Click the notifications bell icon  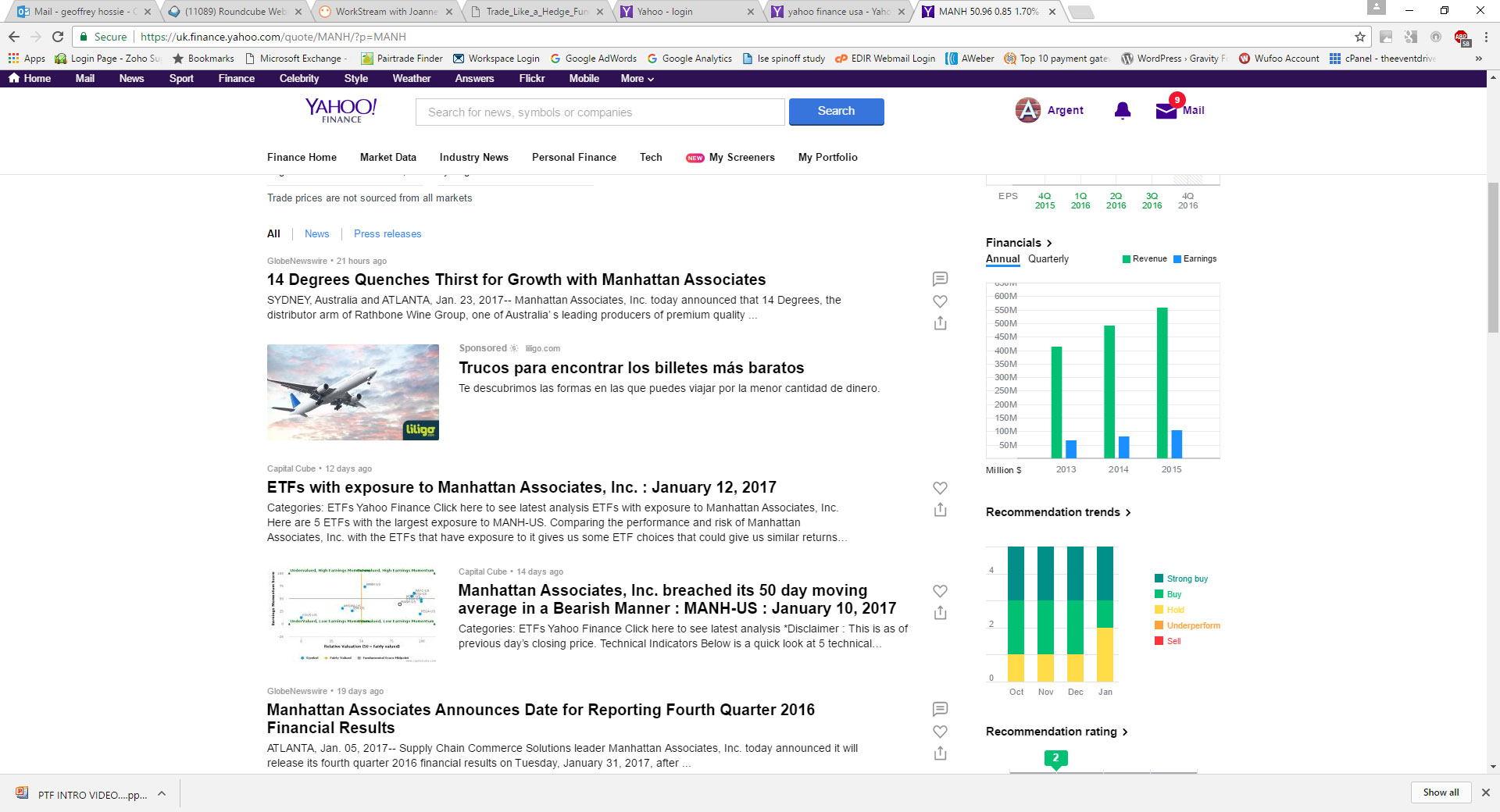click(1122, 111)
